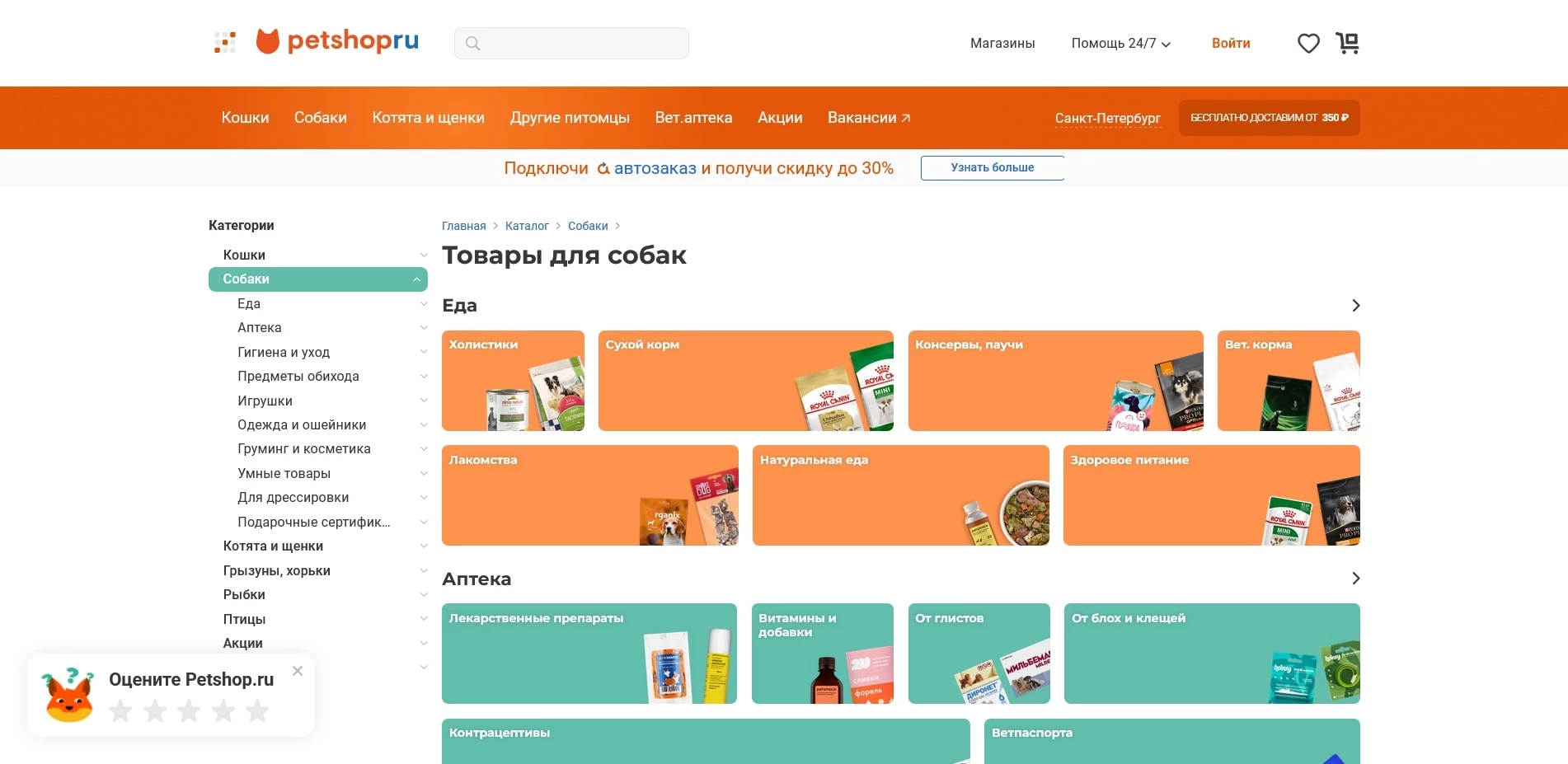Image resolution: width=1568 pixels, height=764 pixels.
Task: Click the arrow next to the Еда heading
Action: pyautogui.click(x=1354, y=305)
